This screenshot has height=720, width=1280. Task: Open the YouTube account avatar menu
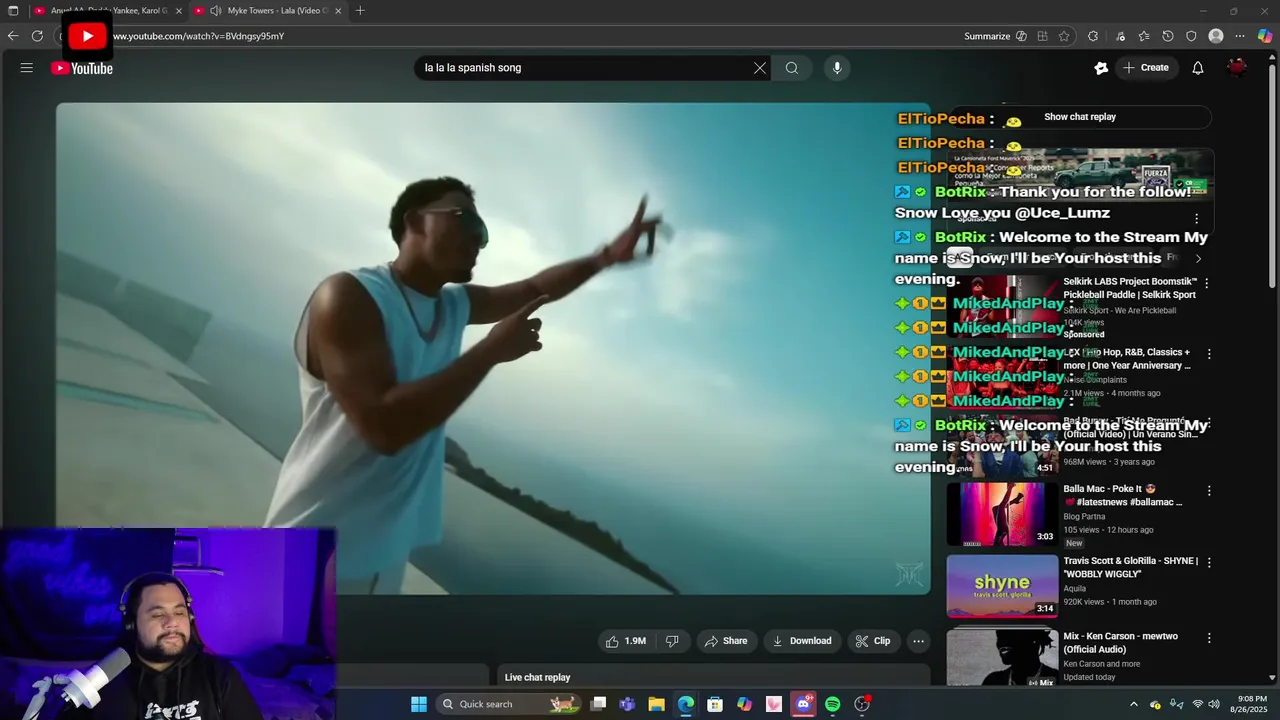[1237, 68]
